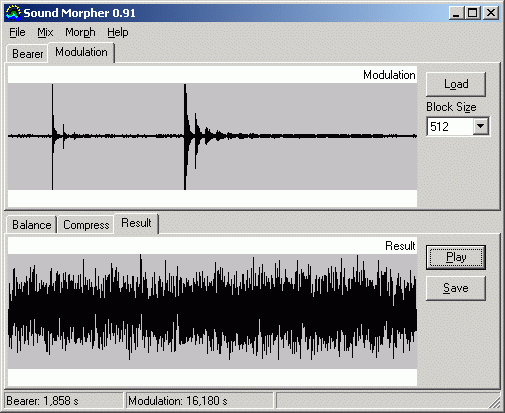Expand the Block Size dropdown arrow

point(480,126)
